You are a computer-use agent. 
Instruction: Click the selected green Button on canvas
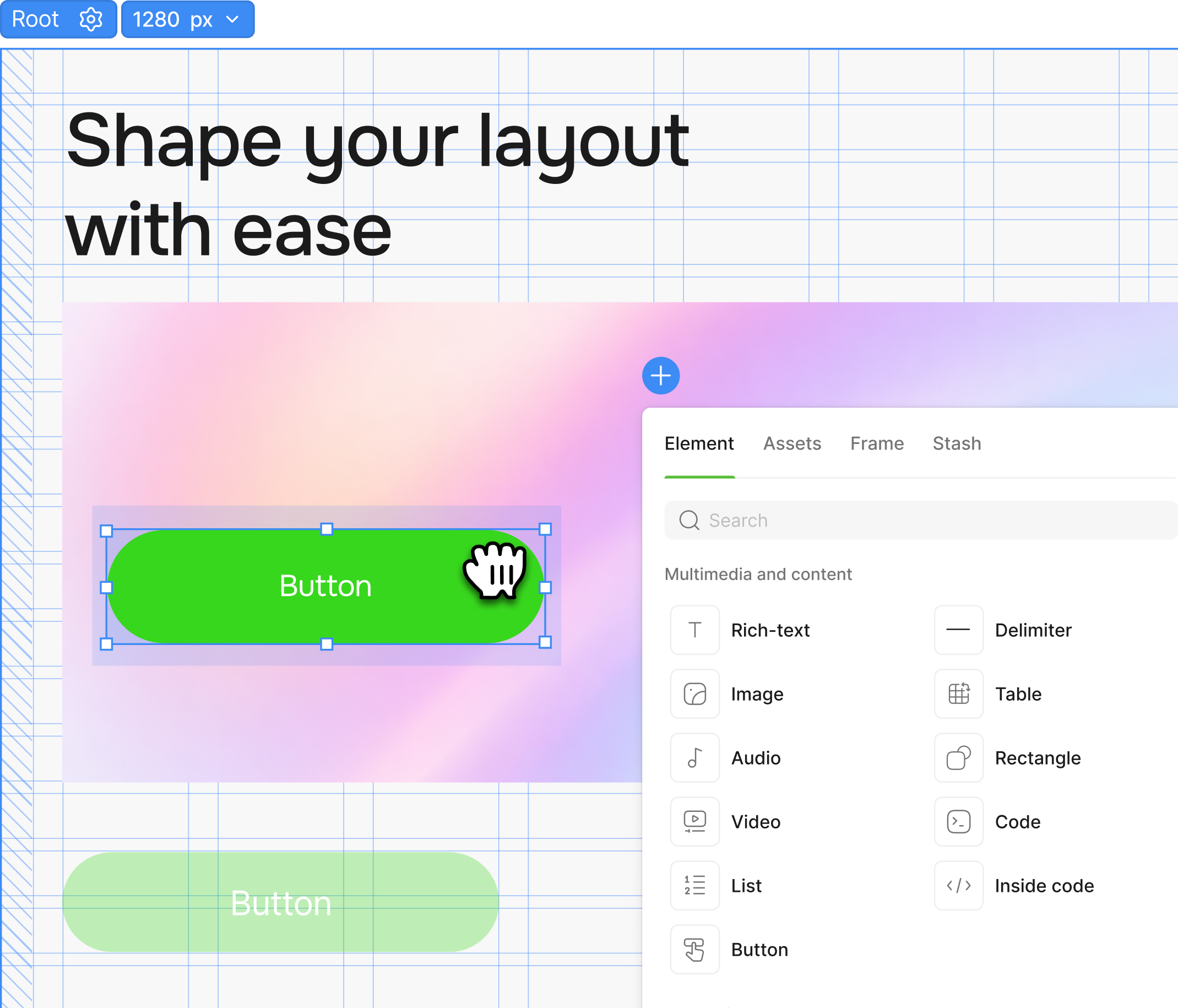pos(325,586)
